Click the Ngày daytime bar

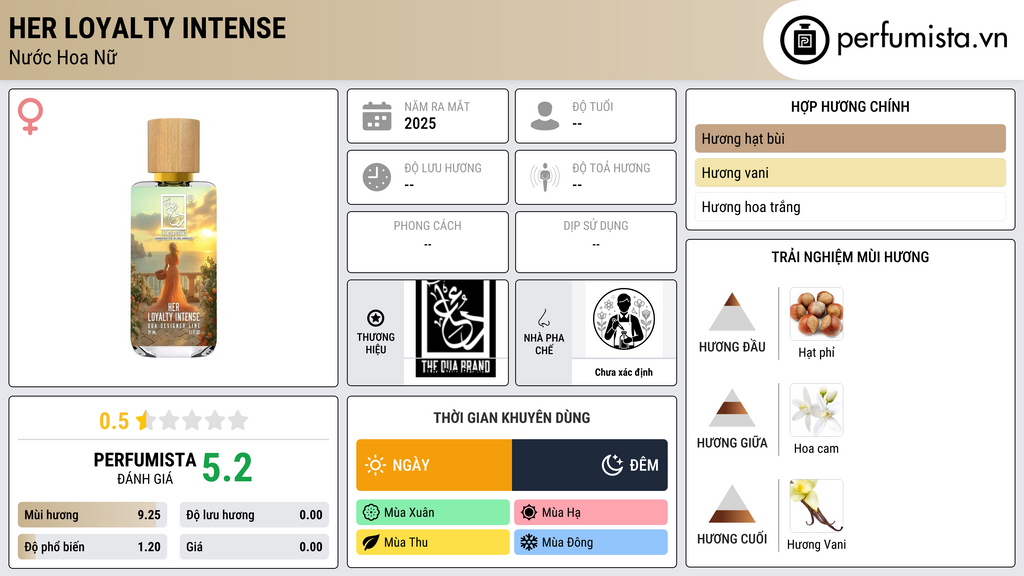click(434, 465)
